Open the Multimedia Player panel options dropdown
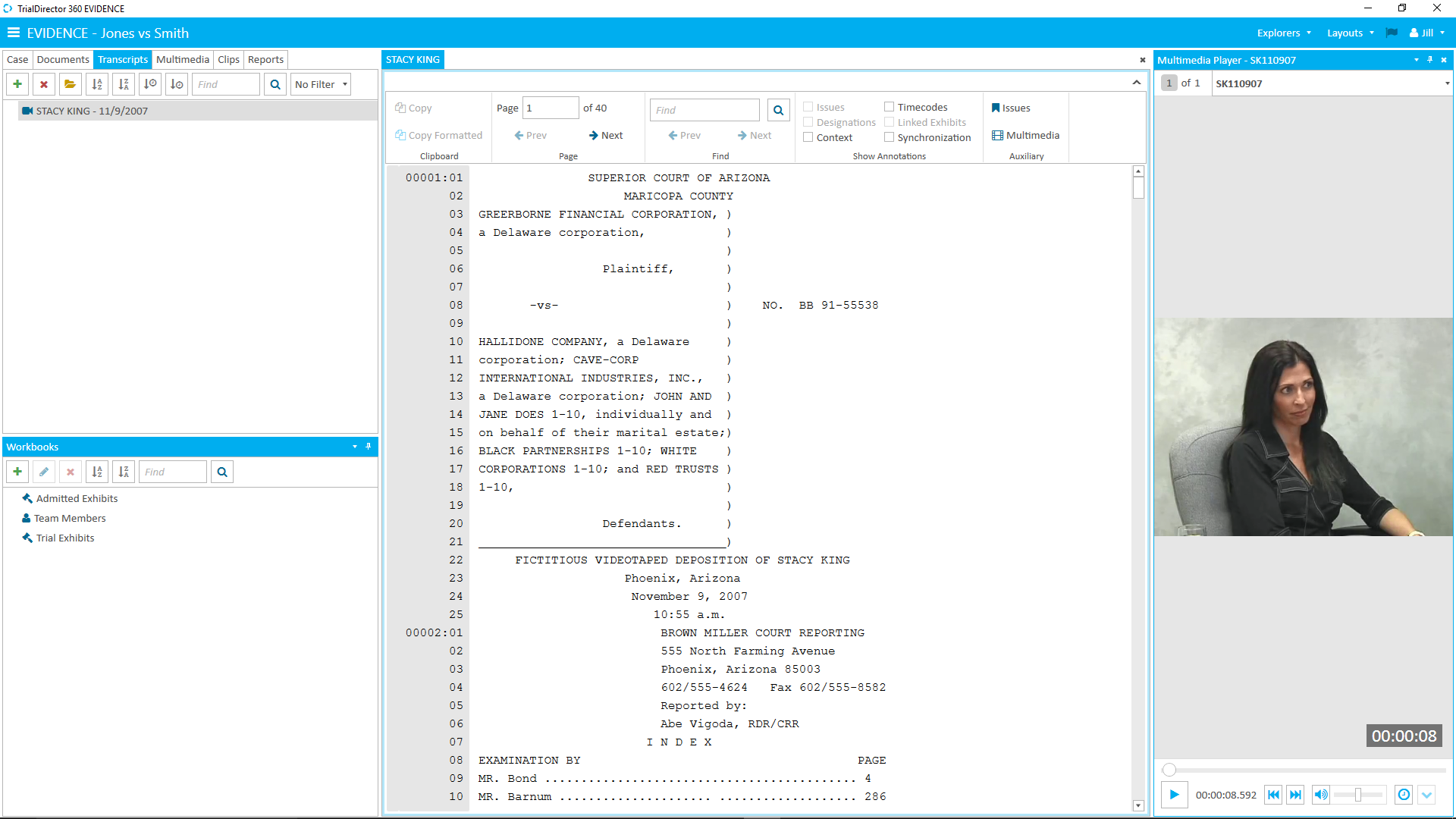Viewport: 1456px width, 819px height. click(1416, 60)
